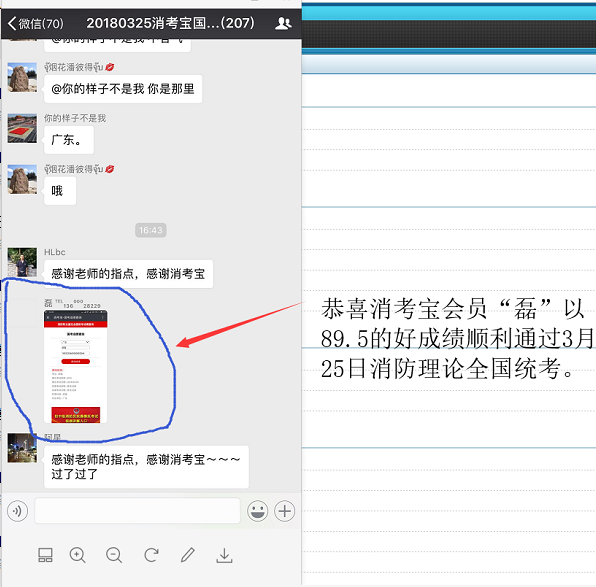Click the zoom in magnifier icon
Screen dimensions: 596x587
pos(78,555)
